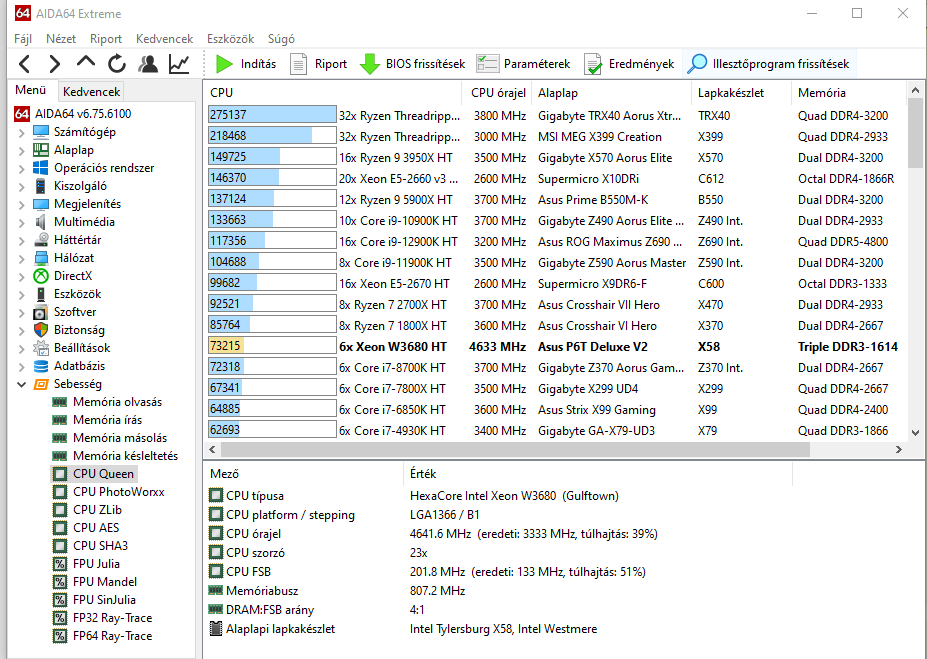Select the Menü tab
927x659 pixels.
(x=31, y=90)
